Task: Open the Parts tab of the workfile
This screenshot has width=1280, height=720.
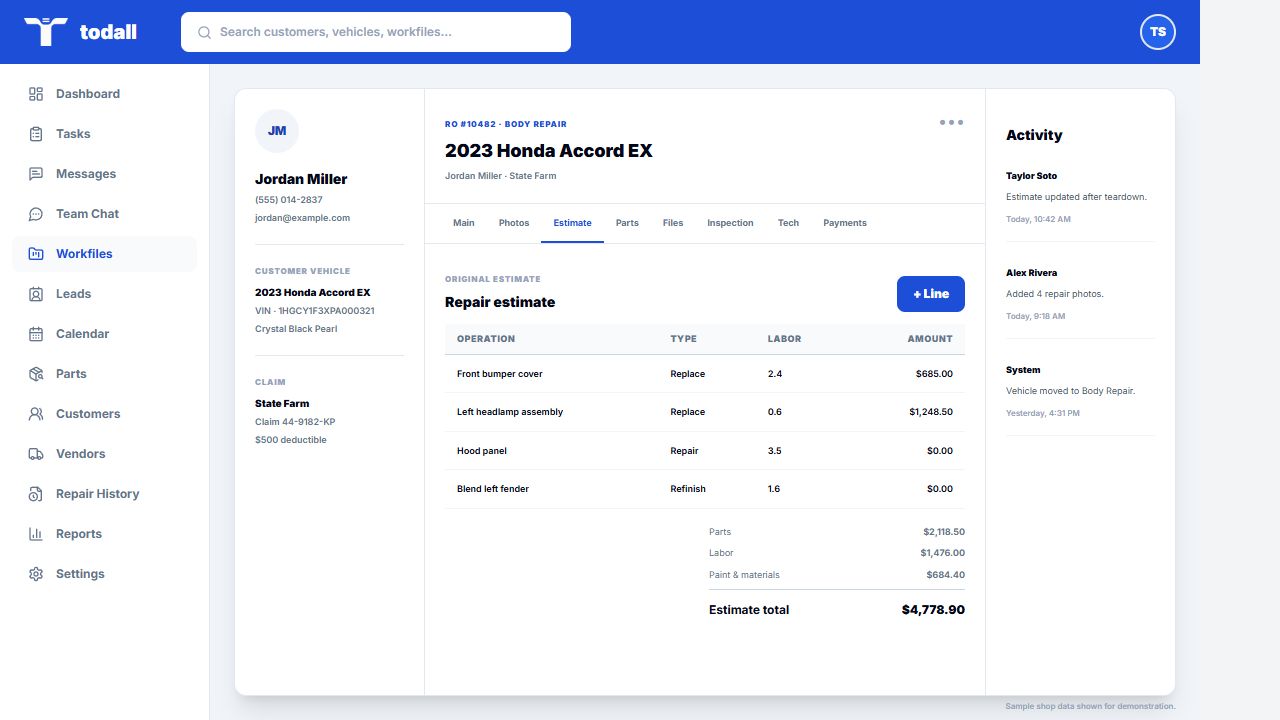Action: [627, 223]
